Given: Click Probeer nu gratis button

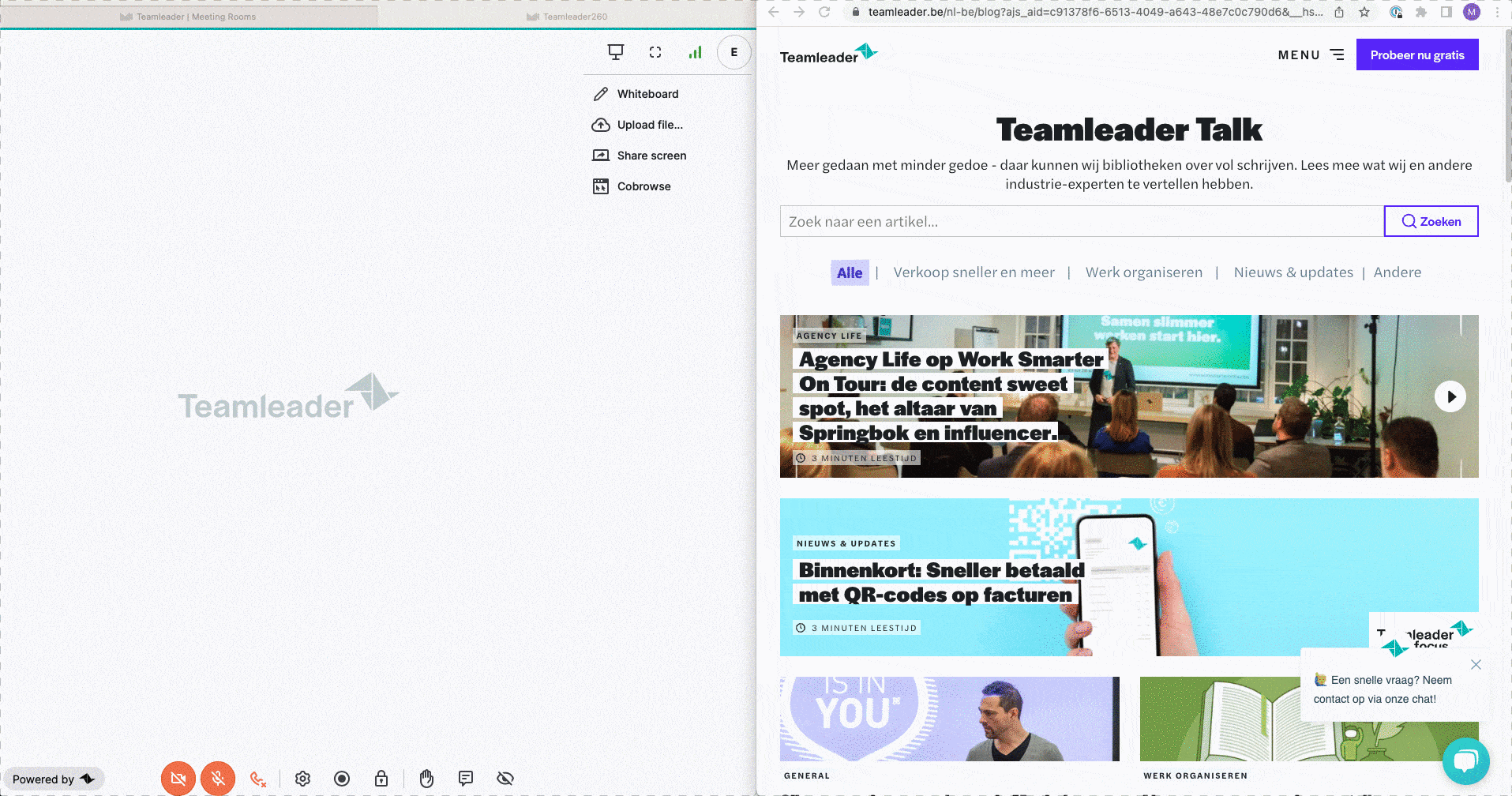Looking at the screenshot, I should click(x=1417, y=54).
